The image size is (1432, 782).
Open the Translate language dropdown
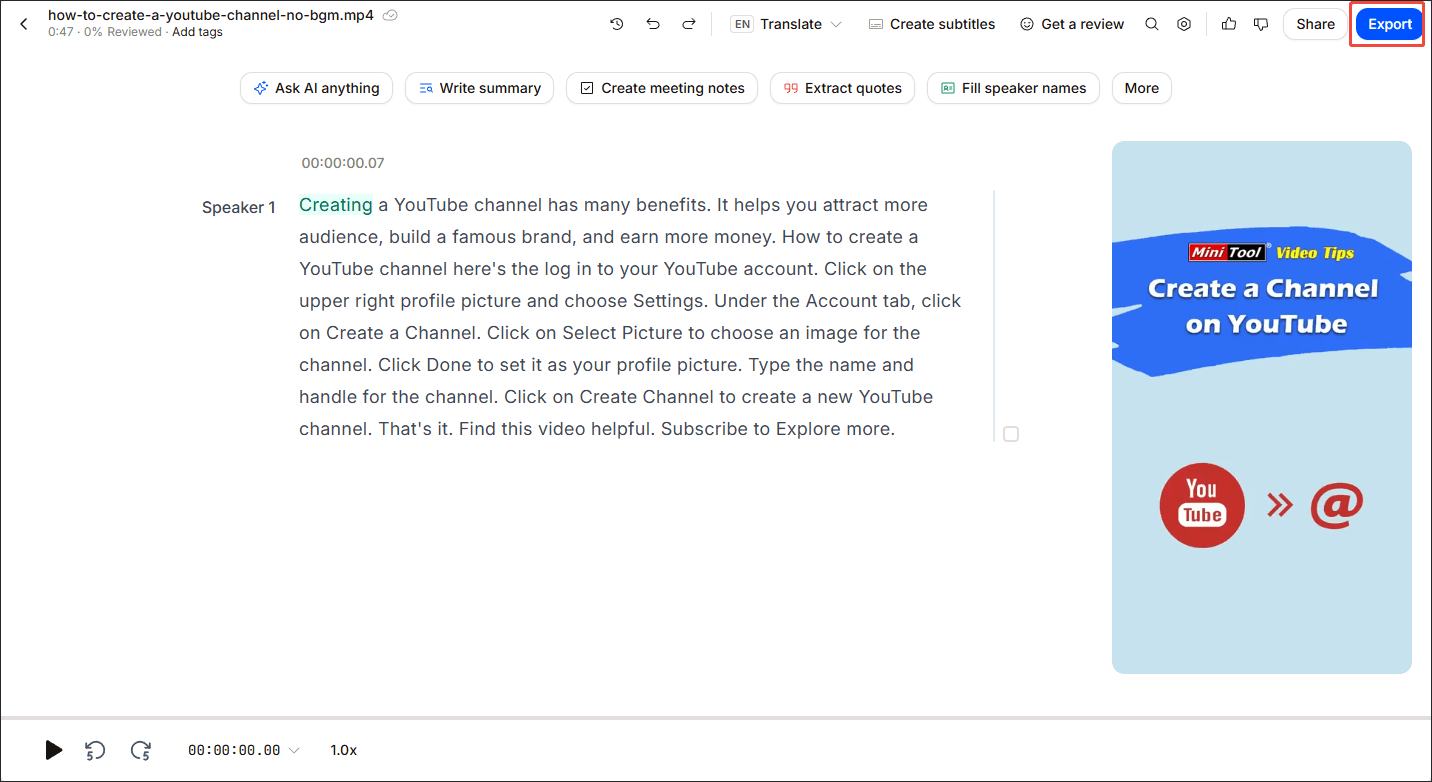[838, 23]
